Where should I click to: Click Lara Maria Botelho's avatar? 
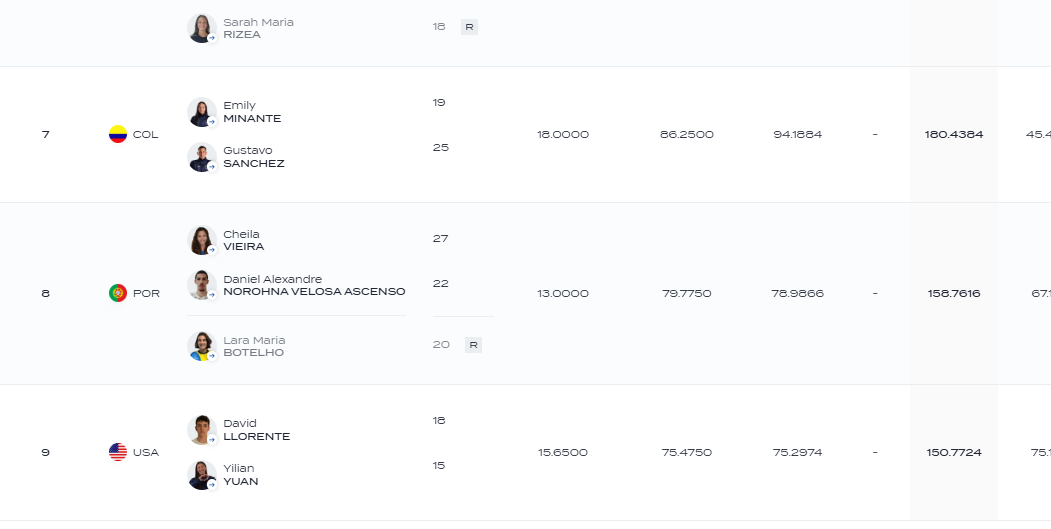(x=202, y=346)
